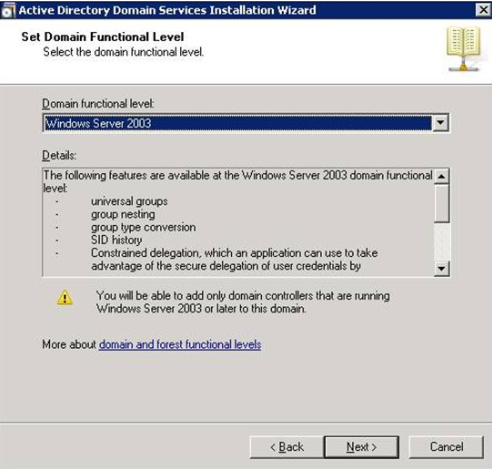
Task: Click the Set Domain Functional Level heading
Action: pyautogui.click(x=103, y=37)
